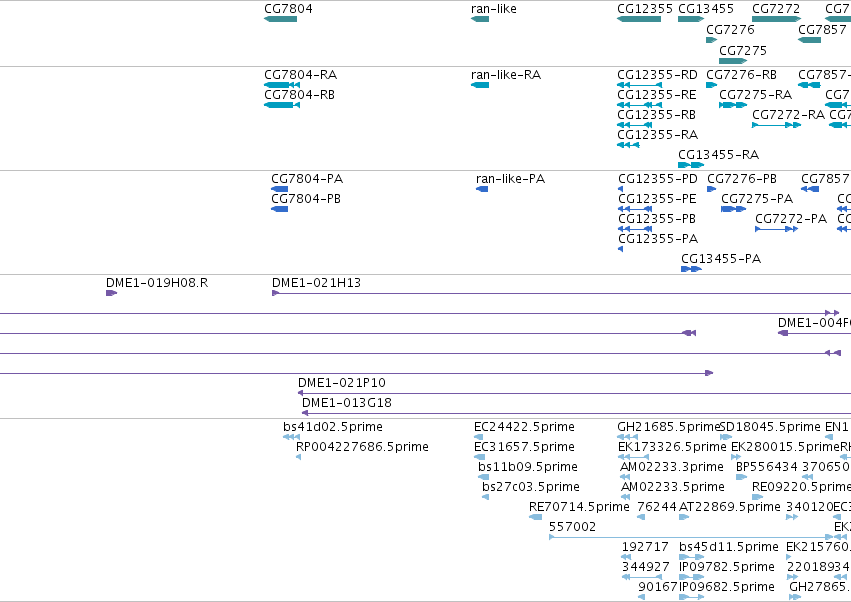The width and height of the screenshot is (851, 602).
Task: Click the RE70714.5prime EST glyph
Action: click(535, 517)
